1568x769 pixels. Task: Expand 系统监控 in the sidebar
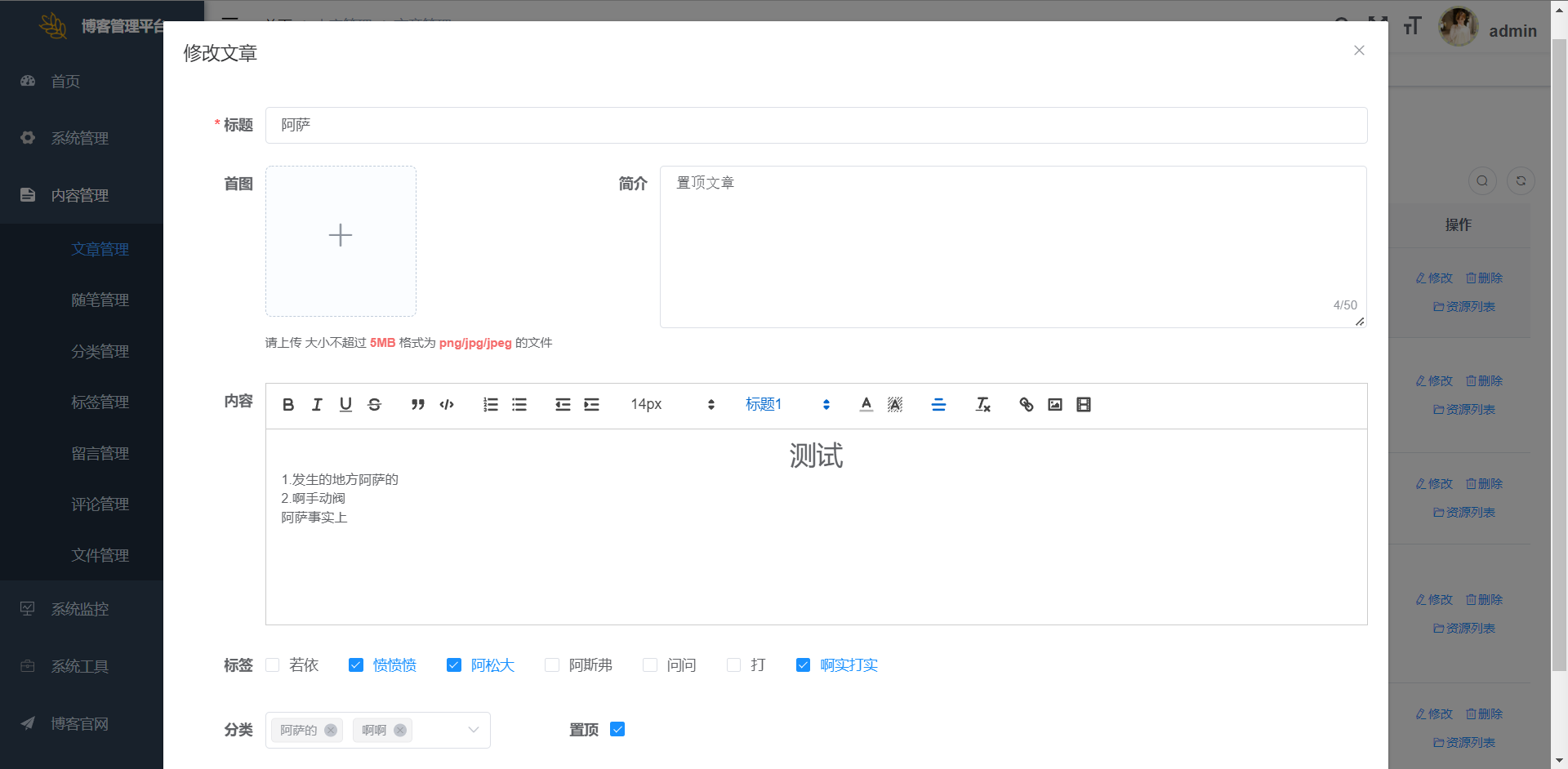pos(82,609)
